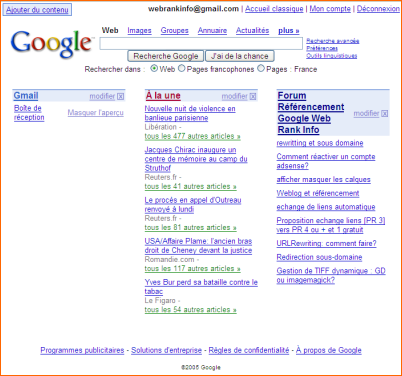The image size is (402, 376).
Task: Open Règles de confidentialité footer link
Action: pos(249,350)
